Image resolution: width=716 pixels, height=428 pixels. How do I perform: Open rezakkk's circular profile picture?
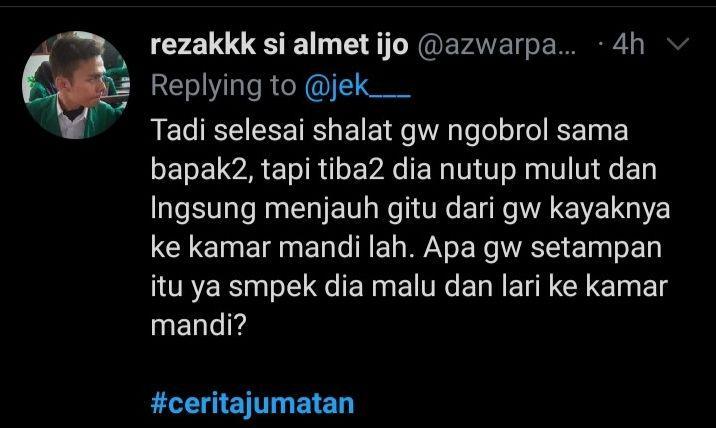76,85
